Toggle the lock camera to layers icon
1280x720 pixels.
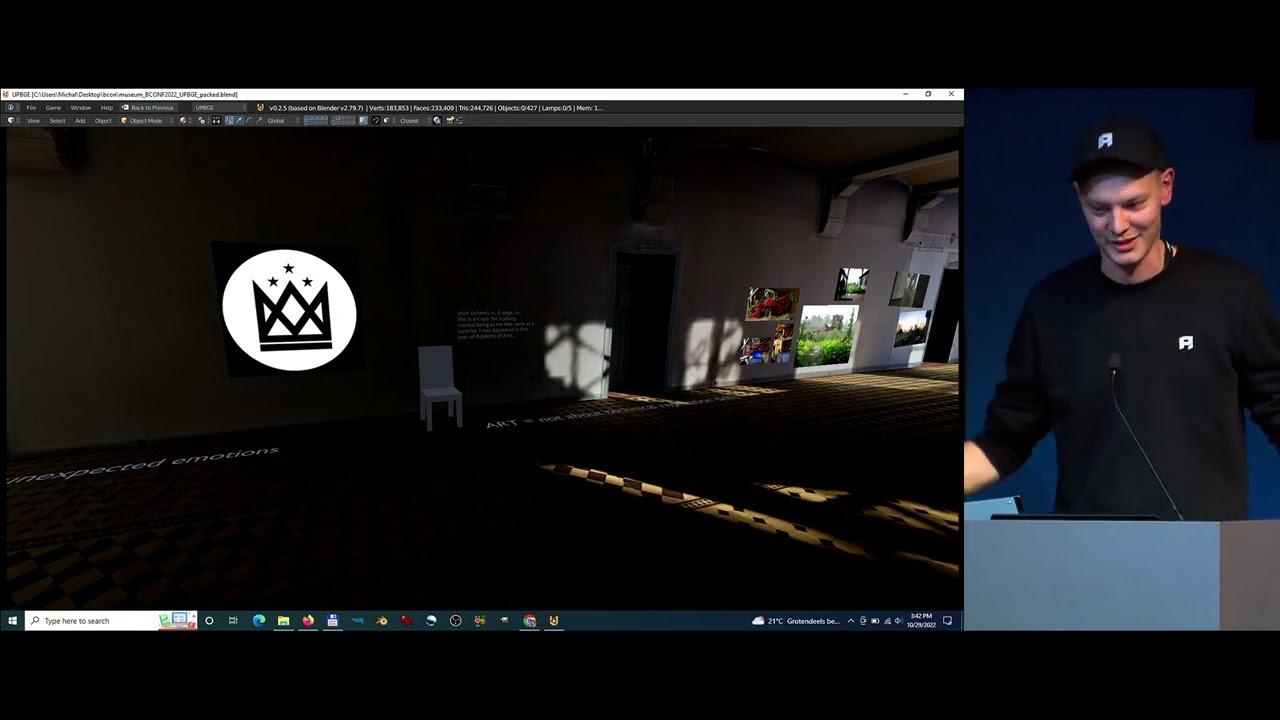(x=364, y=120)
